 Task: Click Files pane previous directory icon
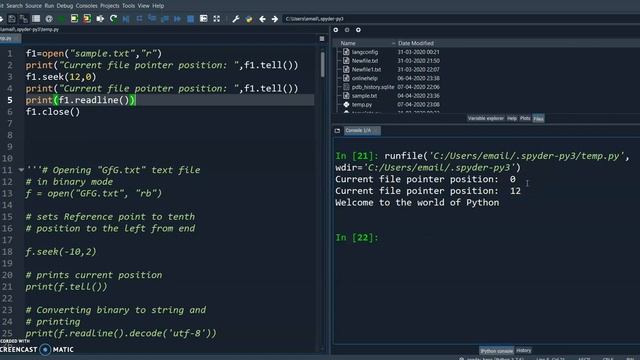coord(336,30)
